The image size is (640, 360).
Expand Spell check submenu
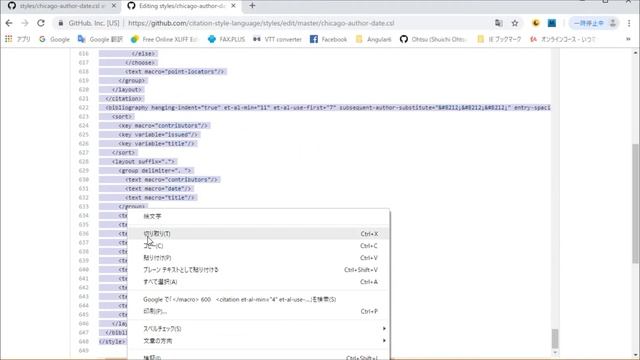[x=259, y=329]
